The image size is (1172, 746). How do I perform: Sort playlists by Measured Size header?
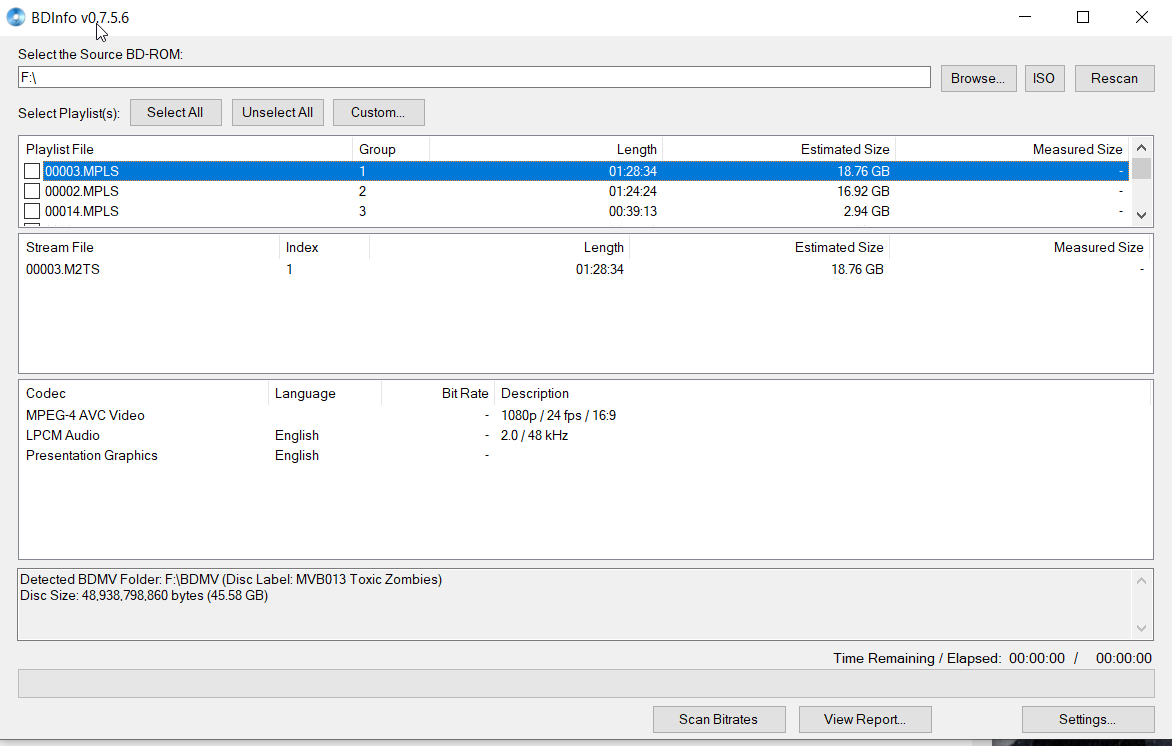click(1012, 149)
